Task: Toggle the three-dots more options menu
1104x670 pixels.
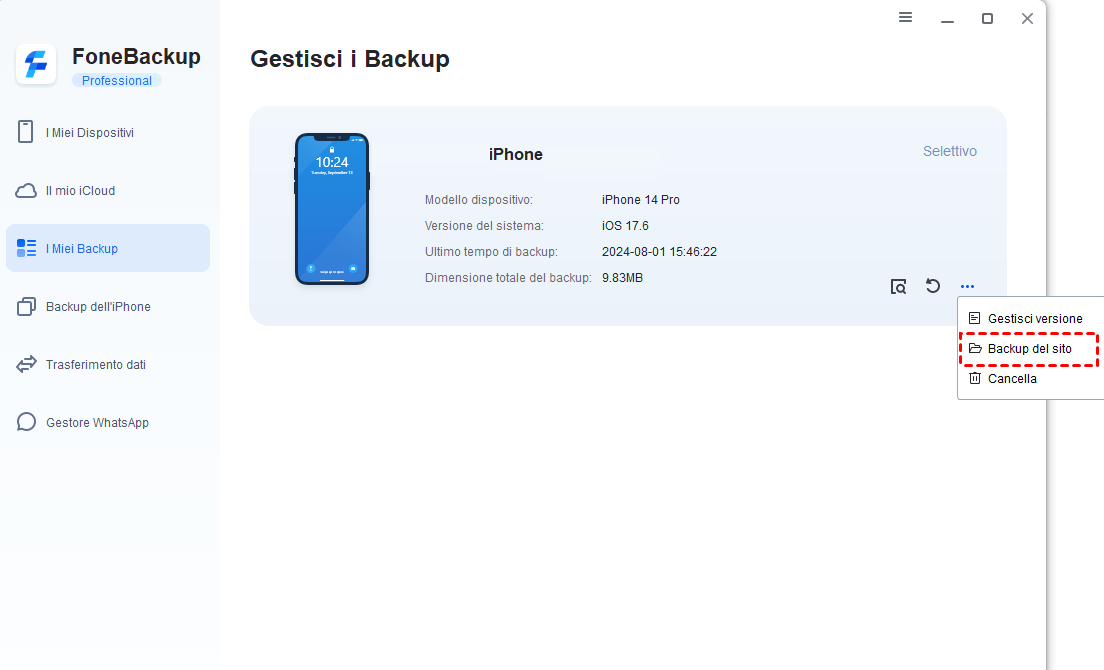Action: point(967,286)
